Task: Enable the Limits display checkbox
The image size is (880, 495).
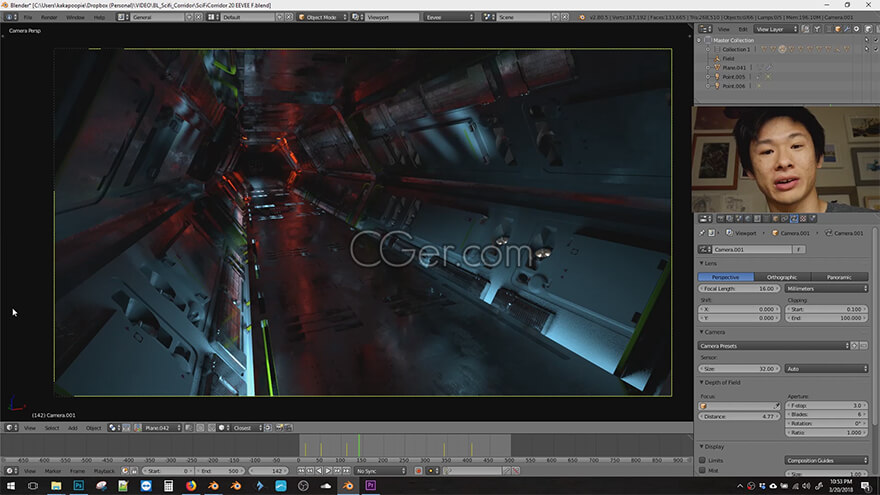Action: click(x=703, y=460)
